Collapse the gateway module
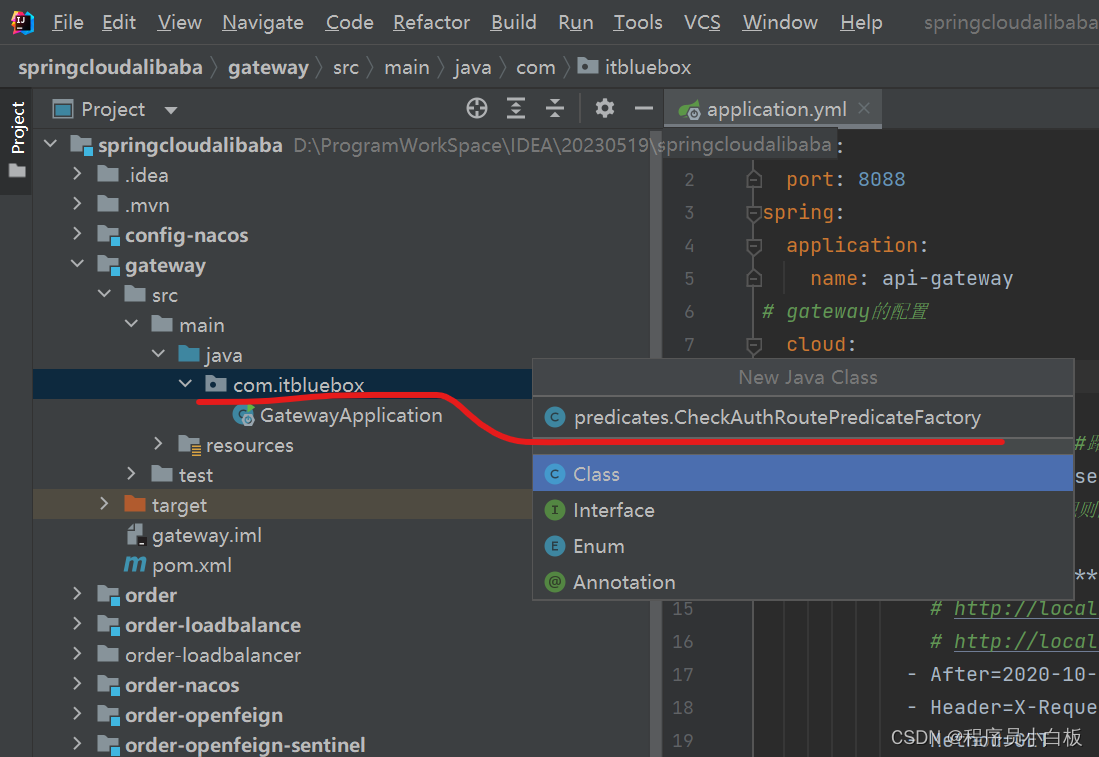The width and height of the screenshot is (1099, 757). point(77,264)
